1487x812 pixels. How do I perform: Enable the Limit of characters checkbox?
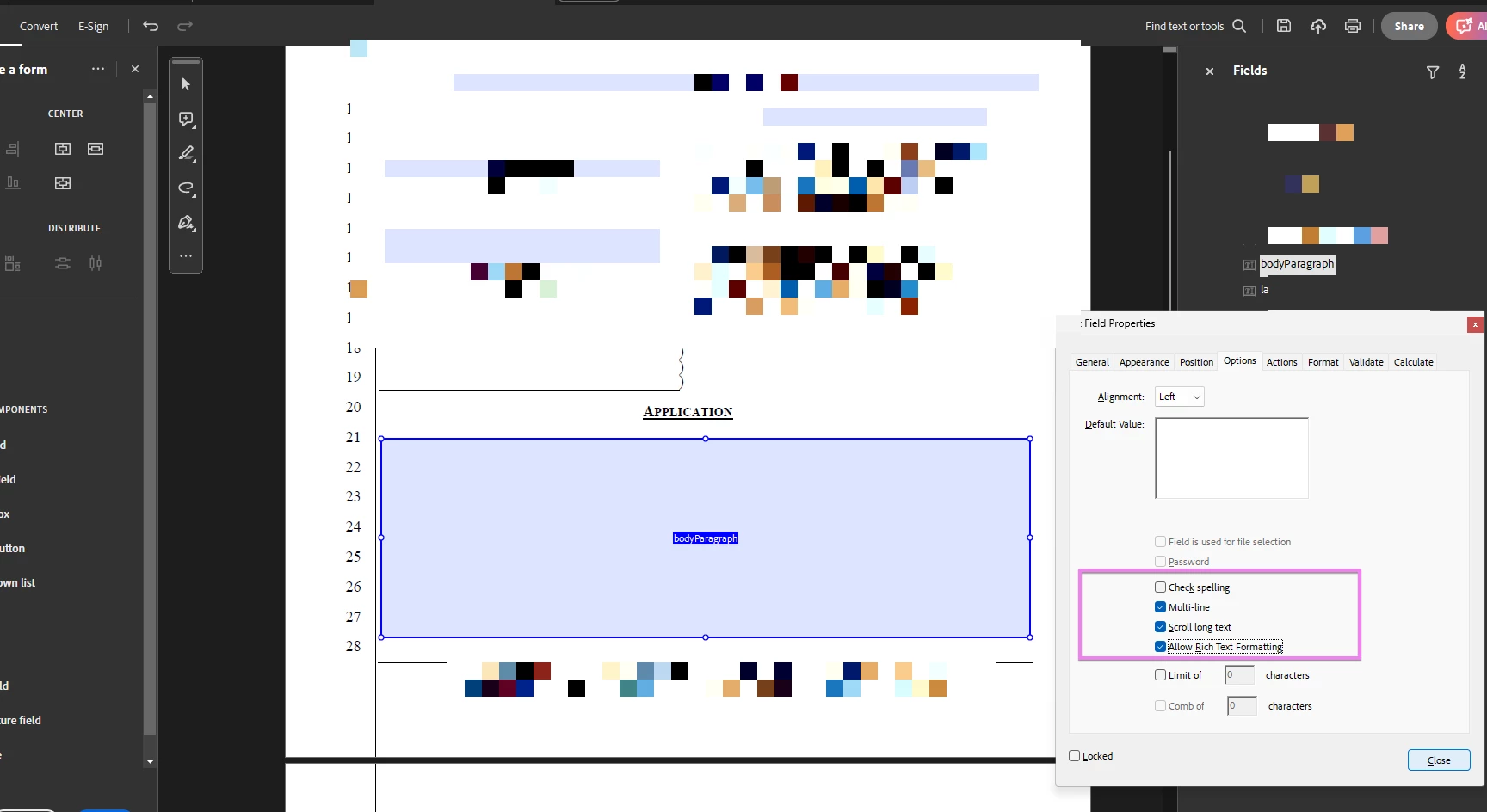click(1160, 675)
